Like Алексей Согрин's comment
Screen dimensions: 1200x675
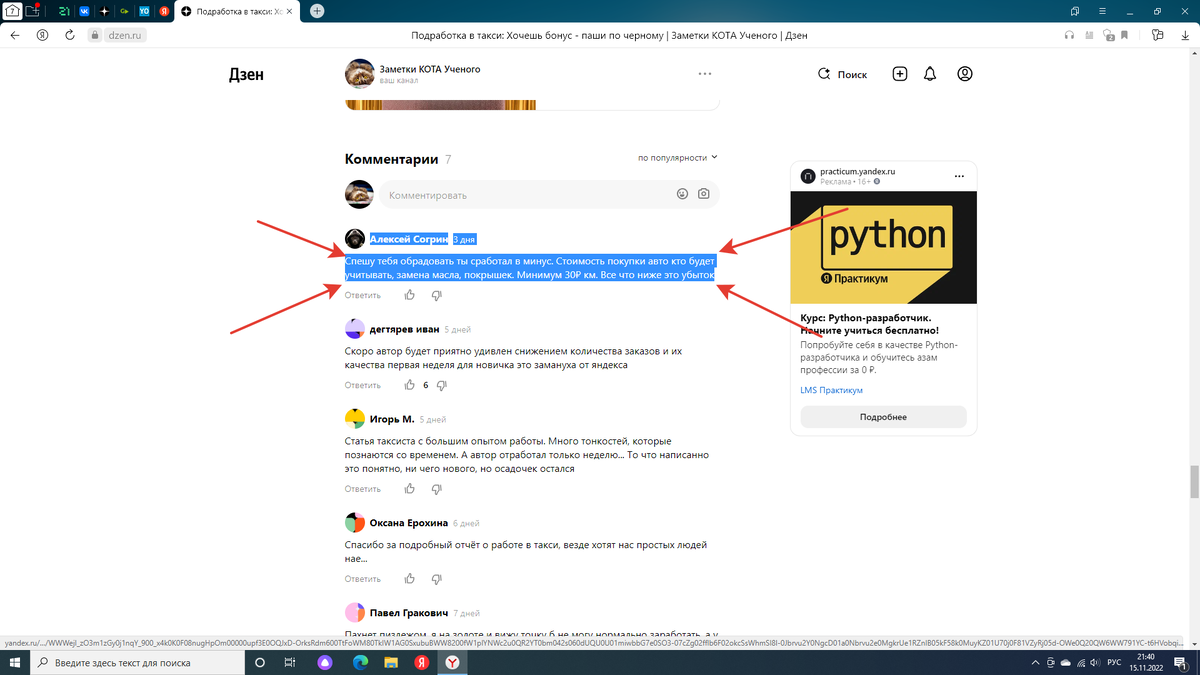pos(410,295)
